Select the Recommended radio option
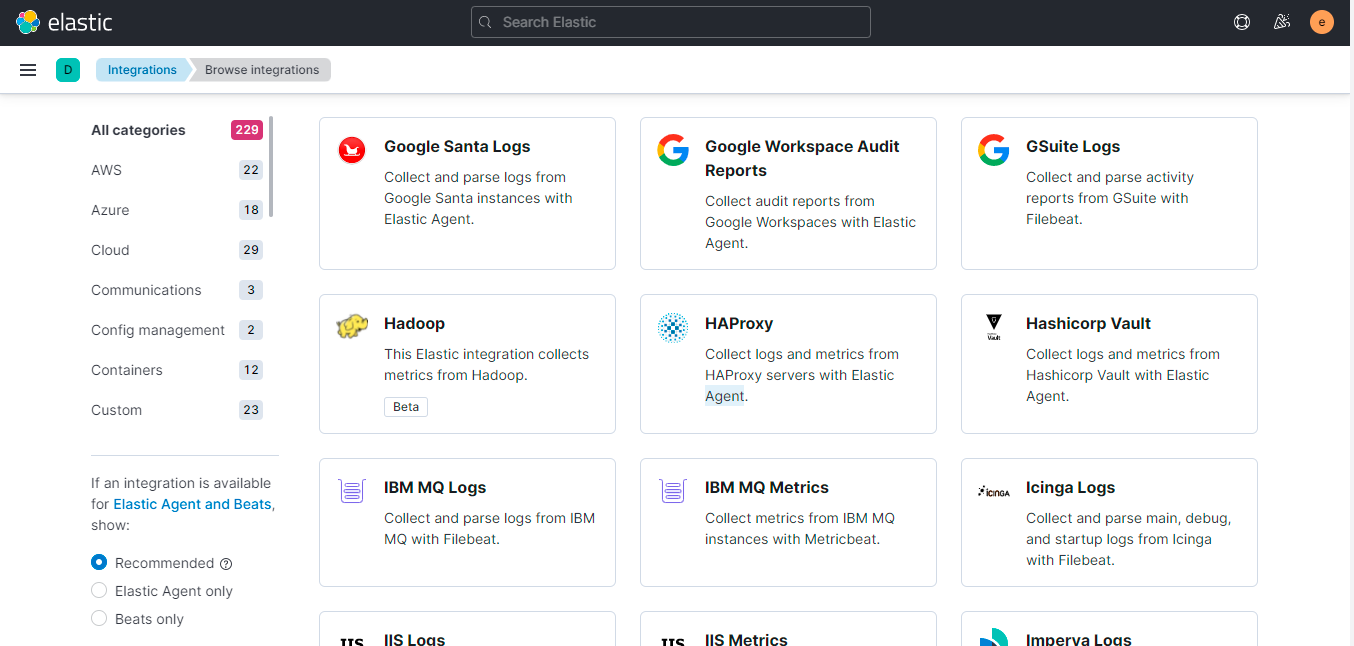This screenshot has height=646, width=1354. pyautogui.click(x=99, y=563)
